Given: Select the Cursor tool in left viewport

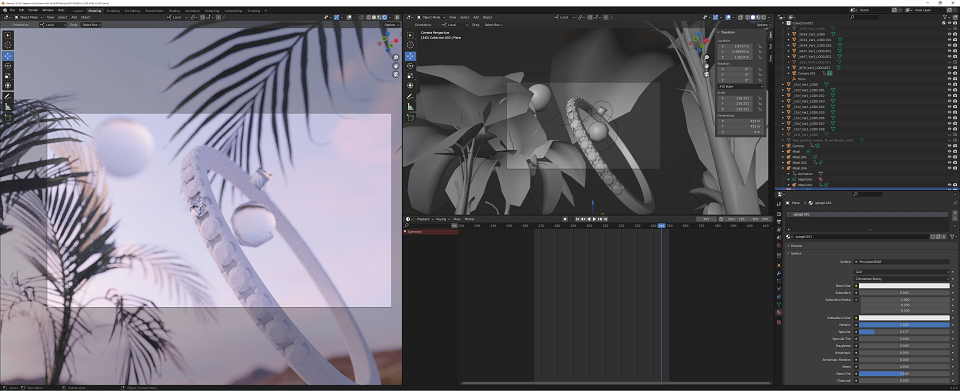Looking at the screenshot, I should pos(8,45).
